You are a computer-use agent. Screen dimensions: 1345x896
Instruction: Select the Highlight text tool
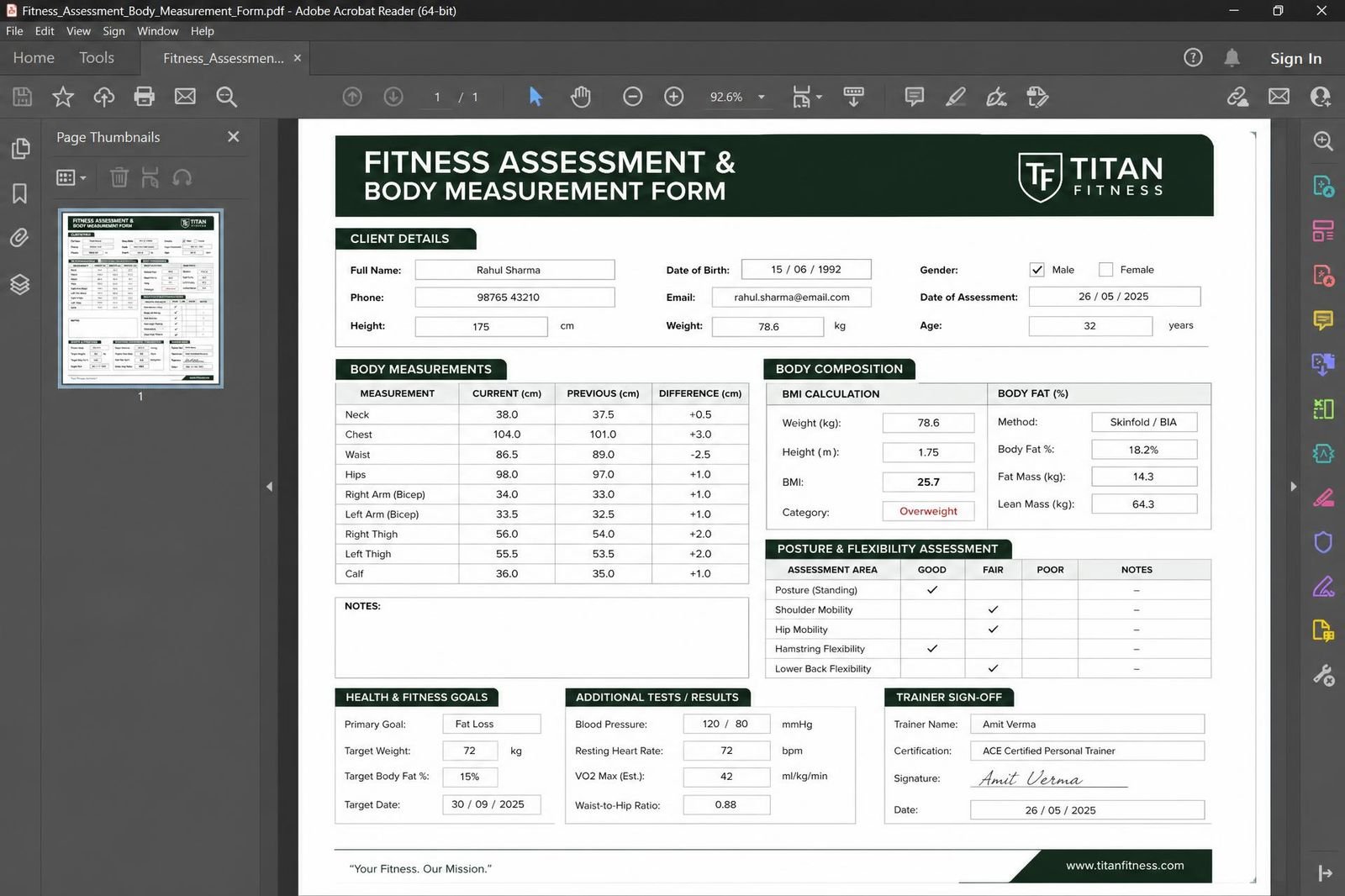[956, 97]
